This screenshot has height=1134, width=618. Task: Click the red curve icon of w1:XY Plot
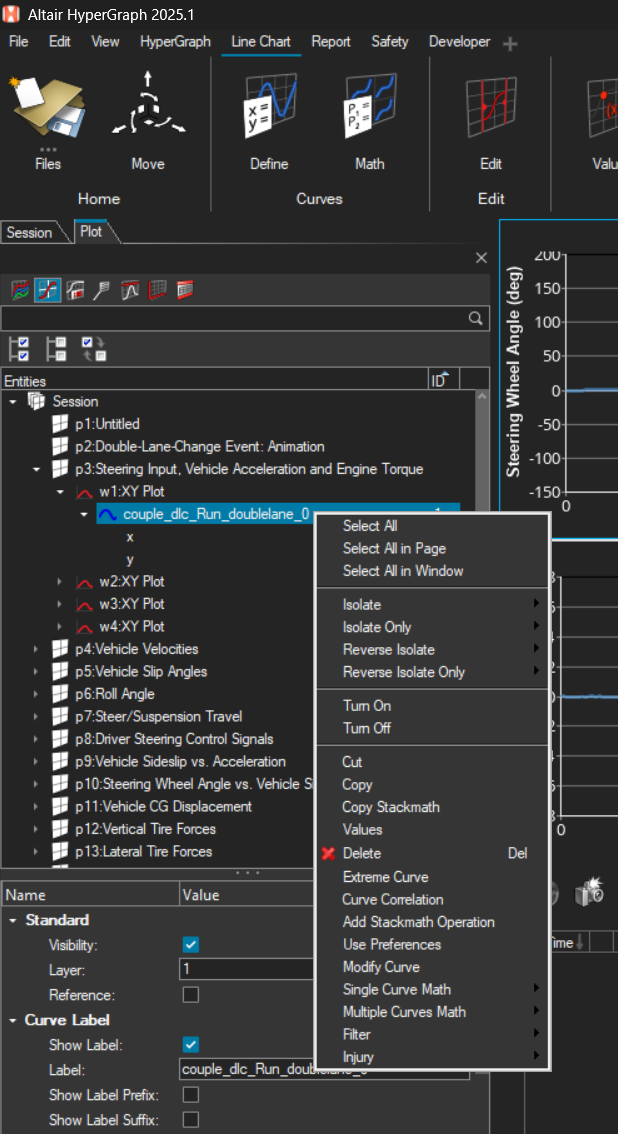coord(85,493)
